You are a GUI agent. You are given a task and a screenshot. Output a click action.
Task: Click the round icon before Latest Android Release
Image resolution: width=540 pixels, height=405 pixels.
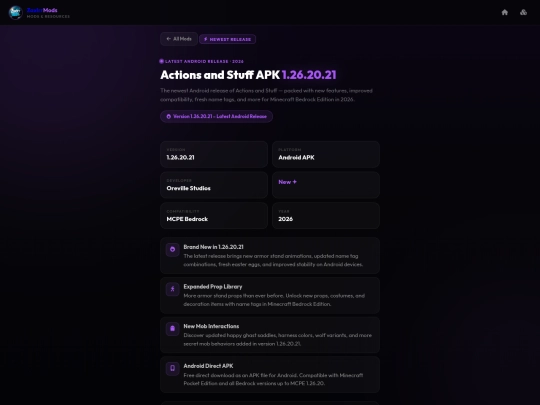tap(162, 61)
